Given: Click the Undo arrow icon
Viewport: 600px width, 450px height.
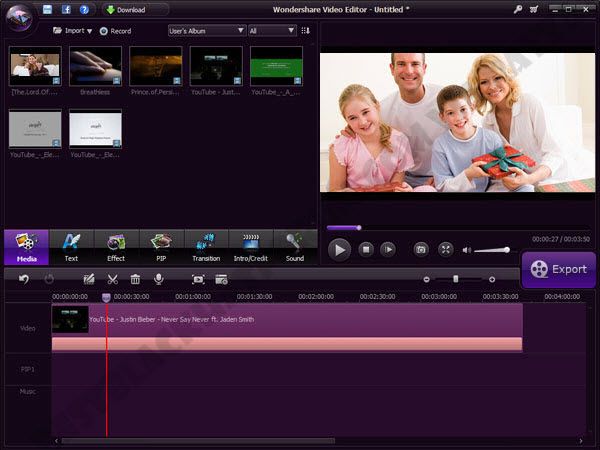Looking at the screenshot, I should (x=24, y=279).
